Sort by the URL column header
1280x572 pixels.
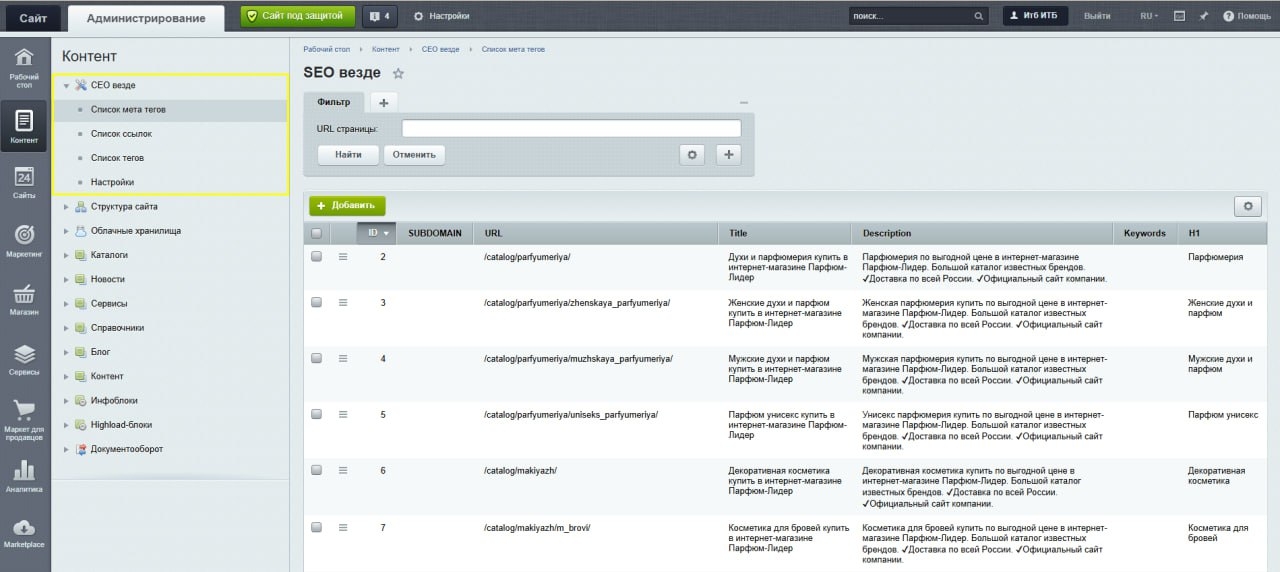596,233
